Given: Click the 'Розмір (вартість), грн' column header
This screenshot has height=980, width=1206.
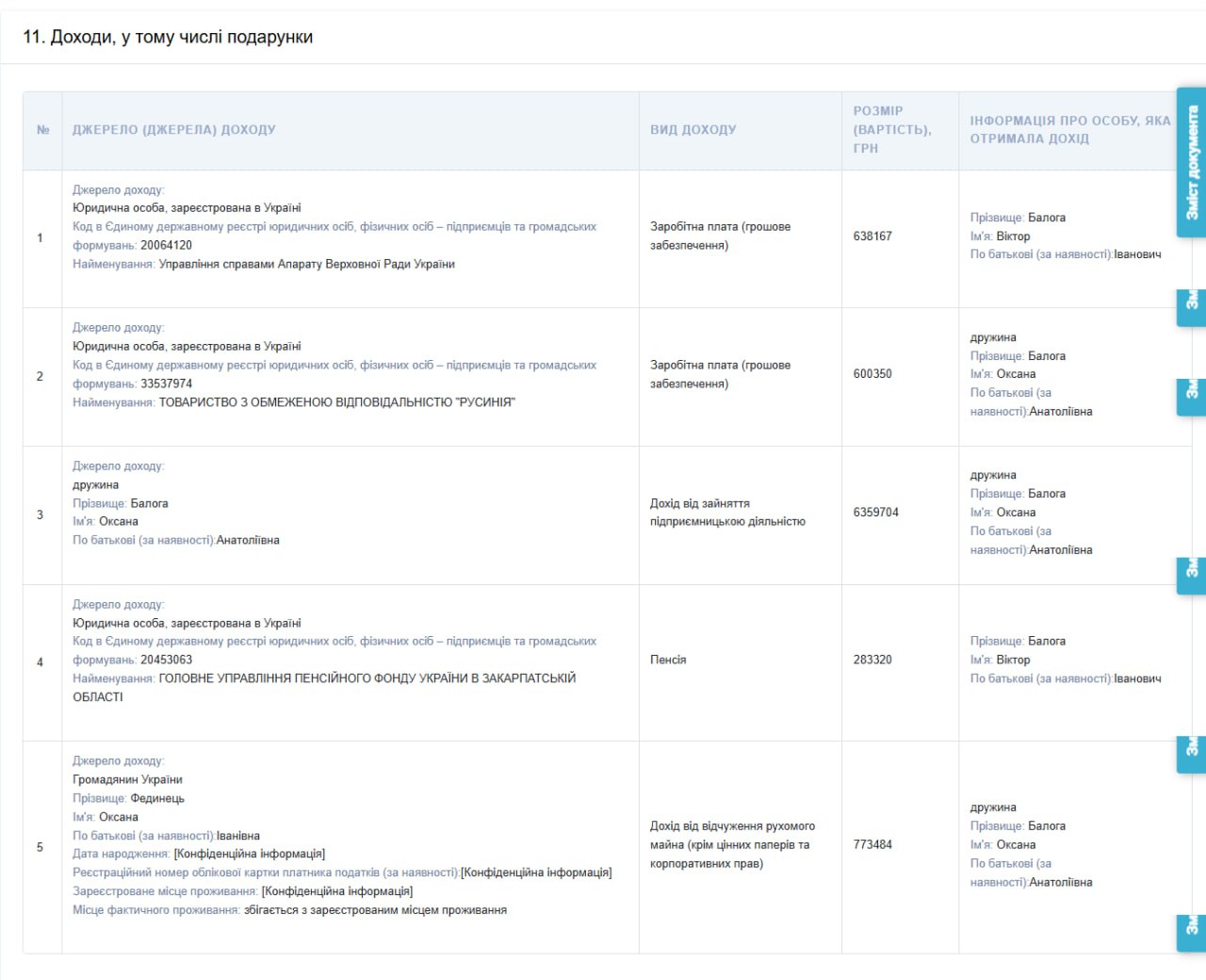Looking at the screenshot, I should point(891,129).
